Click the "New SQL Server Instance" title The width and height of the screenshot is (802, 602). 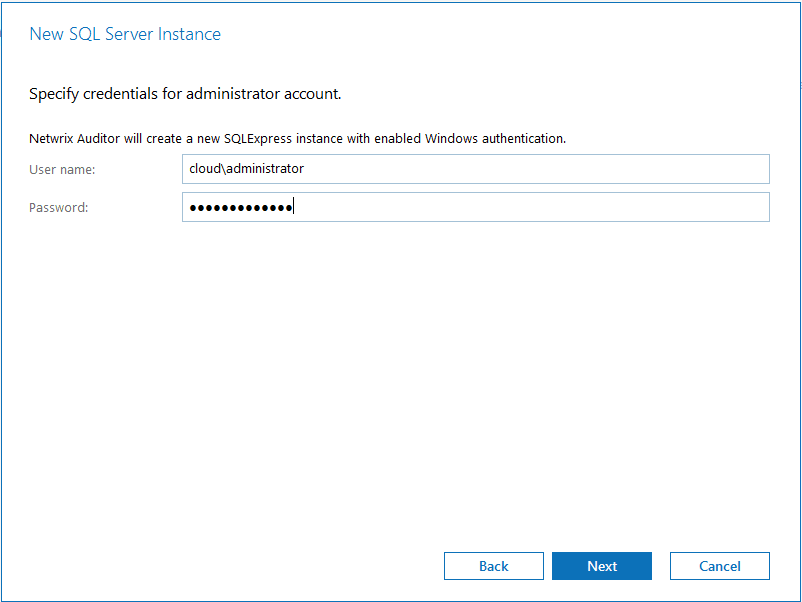125,35
